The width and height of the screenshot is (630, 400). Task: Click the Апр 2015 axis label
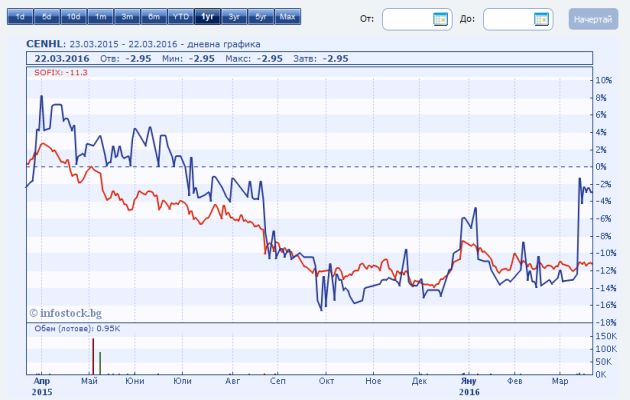[42, 386]
